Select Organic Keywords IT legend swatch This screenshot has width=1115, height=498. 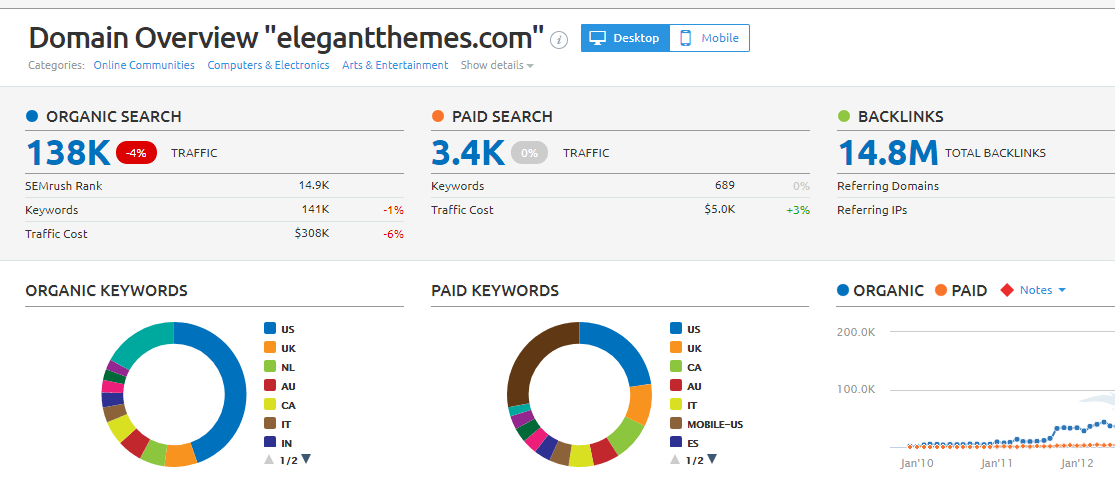[x=270, y=424]
